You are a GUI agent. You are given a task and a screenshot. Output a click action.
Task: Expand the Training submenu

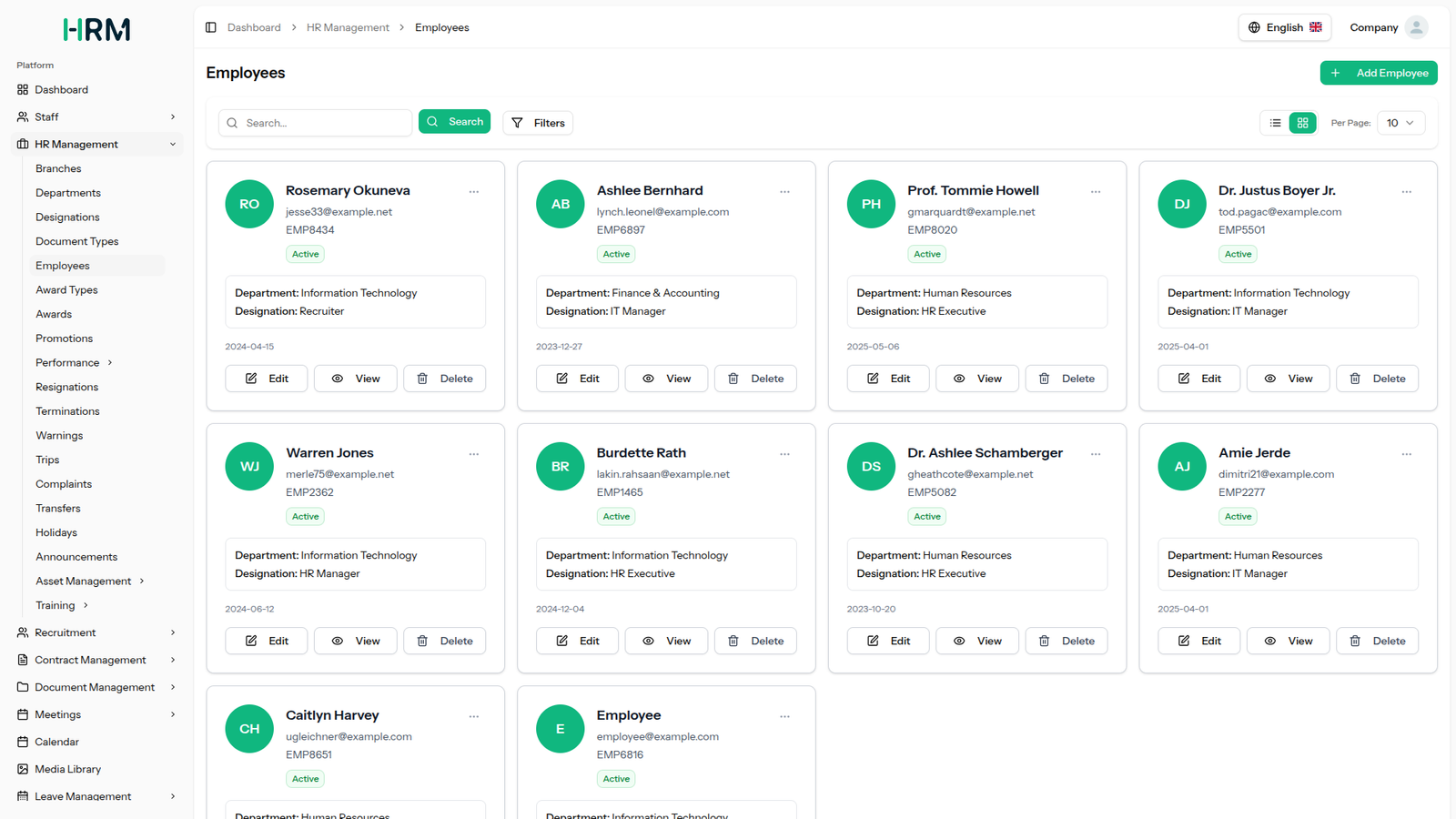(62, 605)
